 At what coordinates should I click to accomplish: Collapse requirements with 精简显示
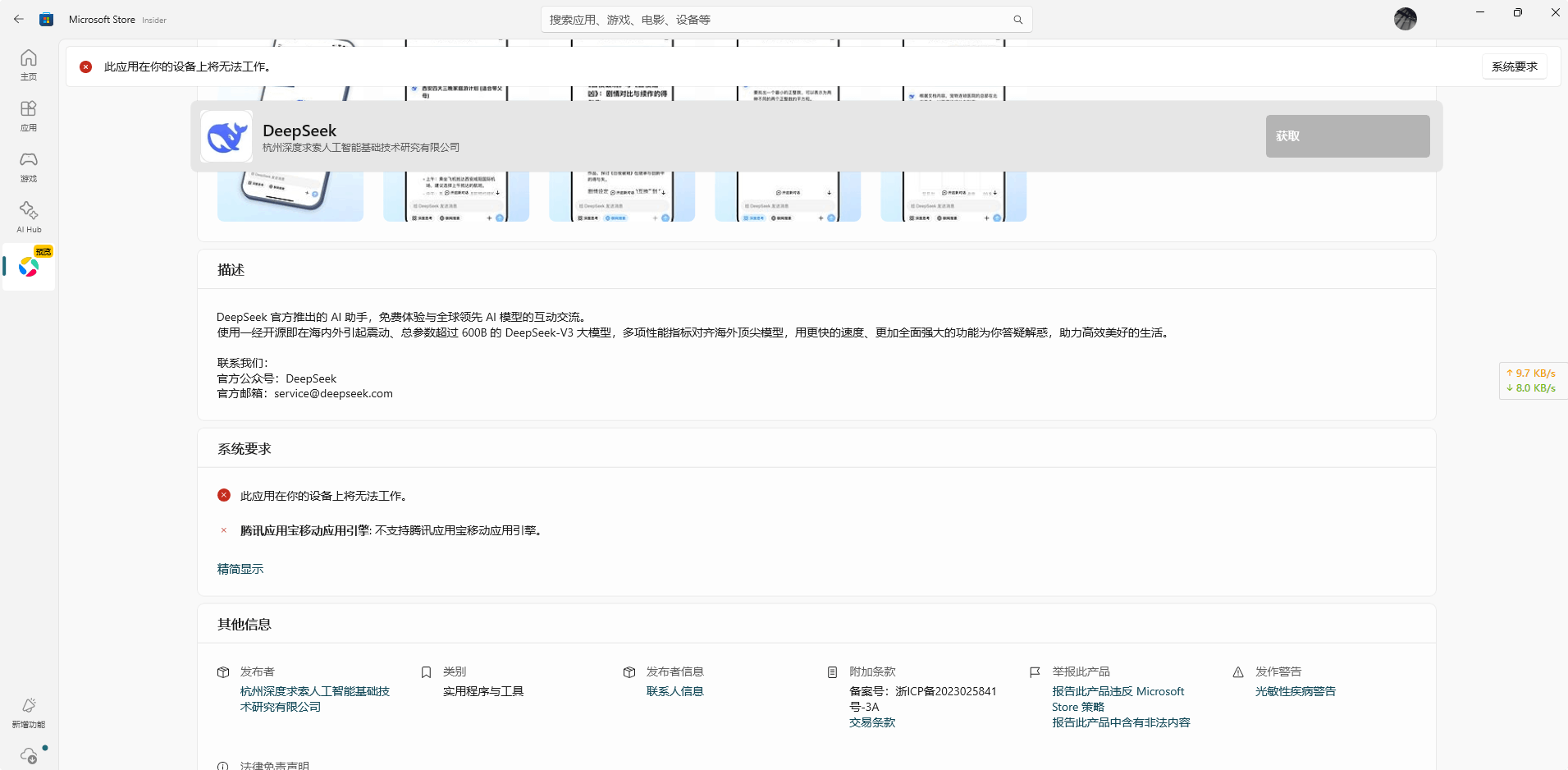pyautogui.click(x=240, y=569)
